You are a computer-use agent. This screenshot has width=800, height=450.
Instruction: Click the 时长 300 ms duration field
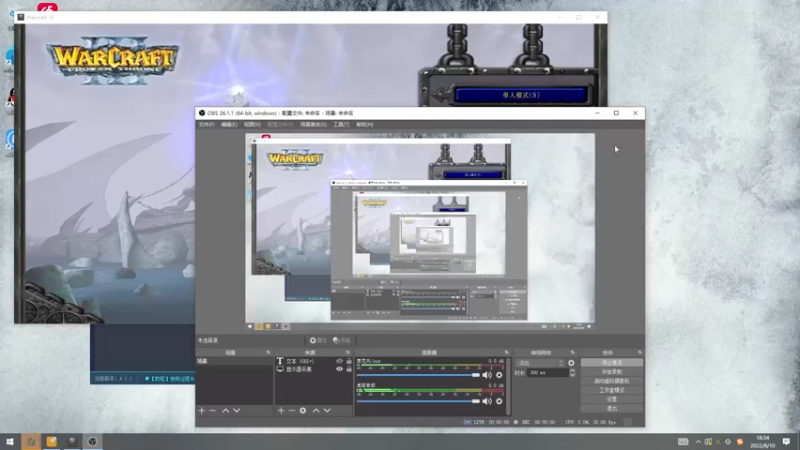point(547,373)
